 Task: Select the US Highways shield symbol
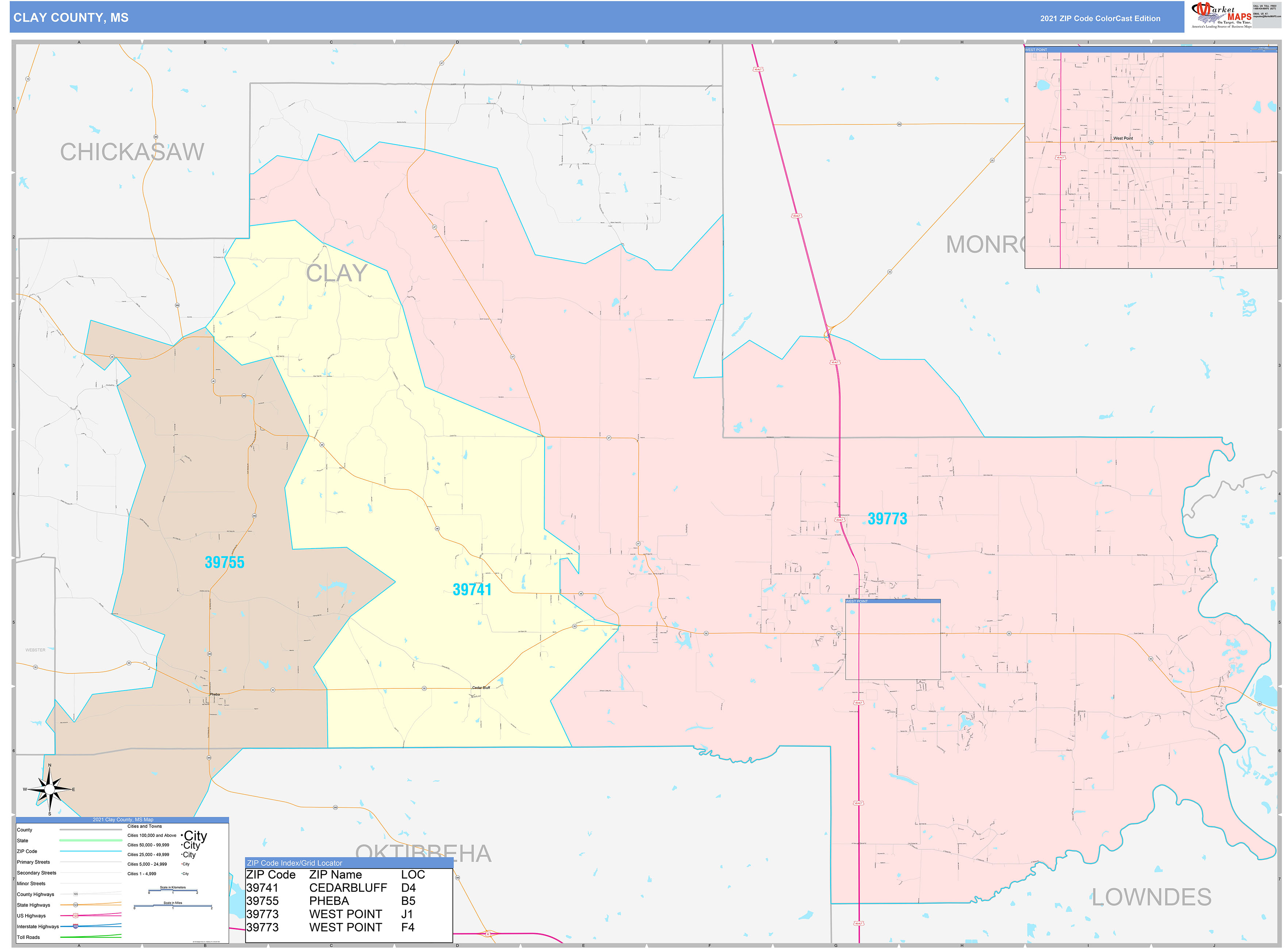point(76,916)
